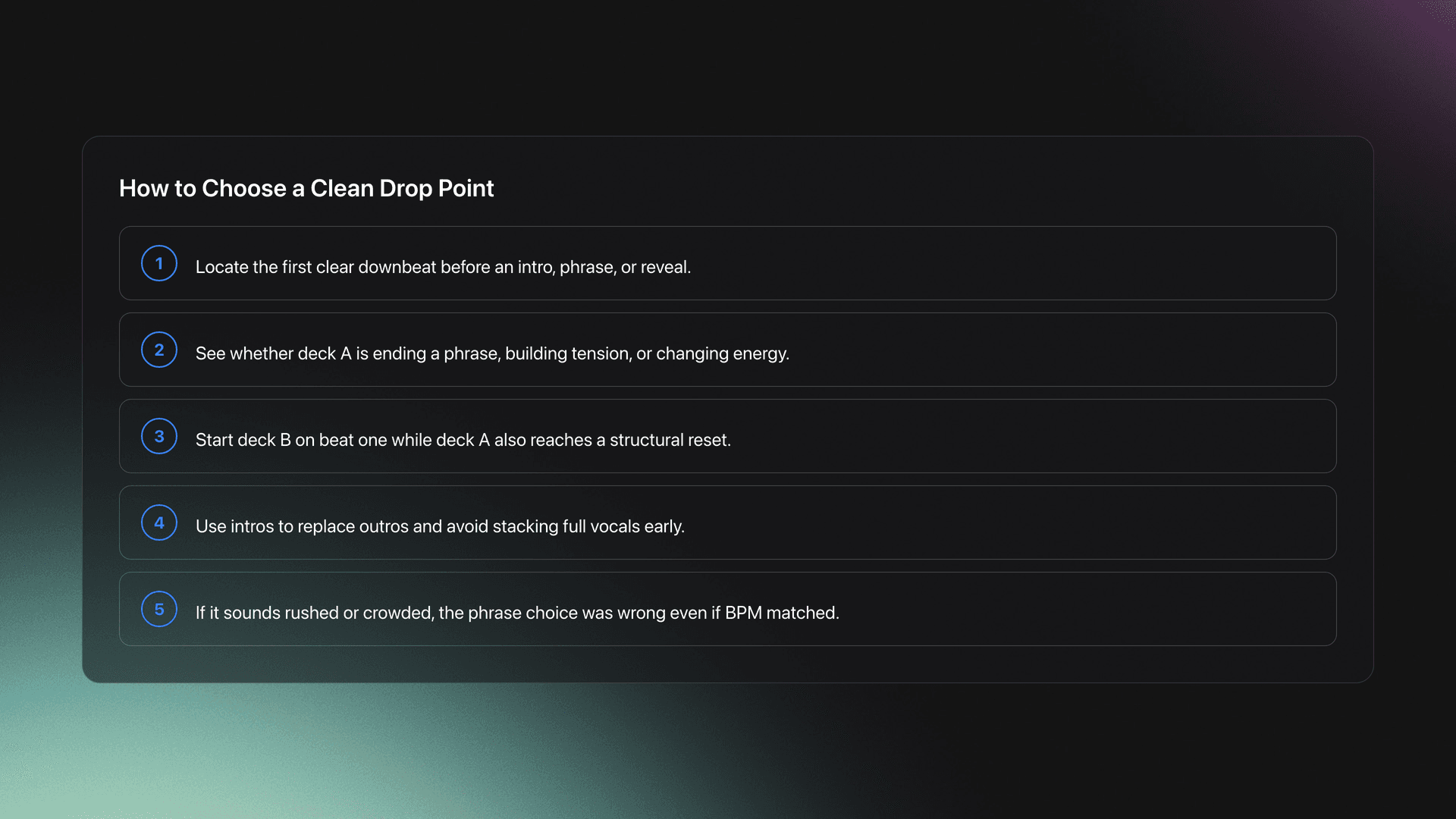
Task: Click the words 'changing energy' in step two
Action: 721,353
